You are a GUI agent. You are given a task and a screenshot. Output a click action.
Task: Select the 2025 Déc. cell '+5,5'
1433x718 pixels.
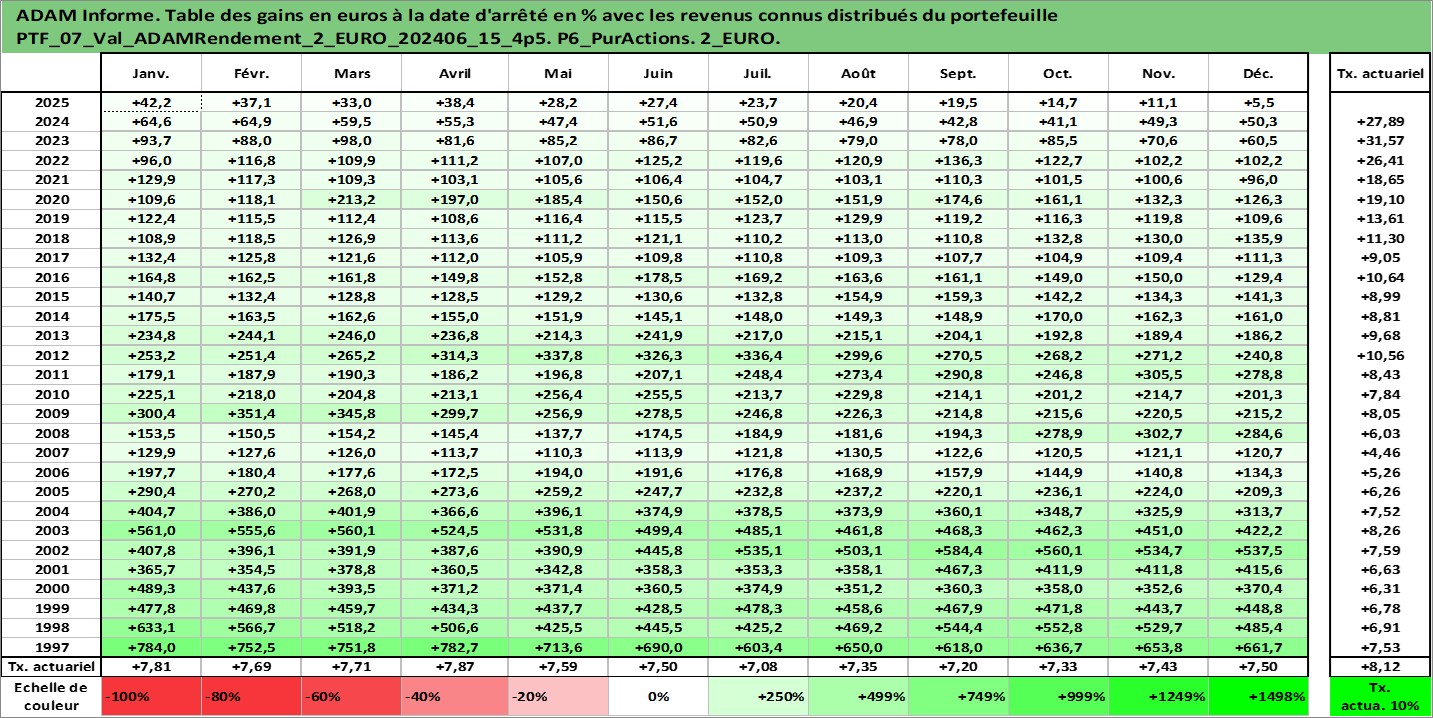click(1259, 102)
